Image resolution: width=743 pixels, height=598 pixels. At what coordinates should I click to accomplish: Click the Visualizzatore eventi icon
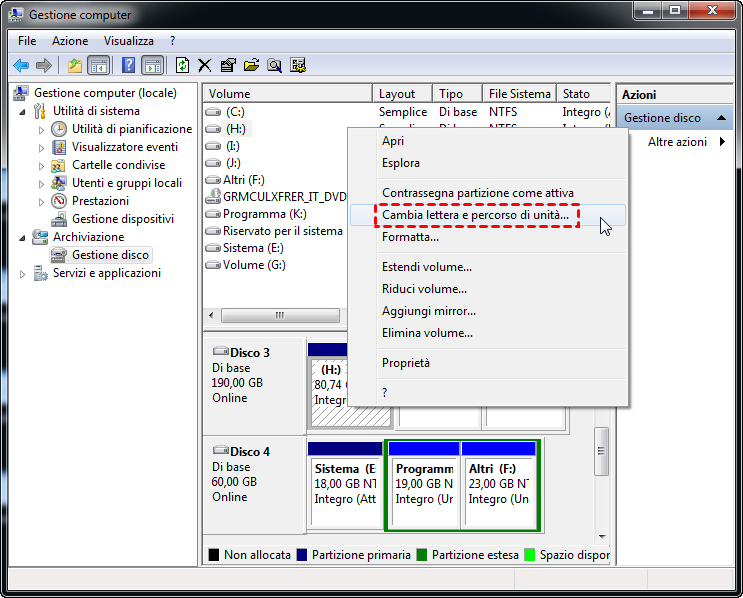pos(59,147)
